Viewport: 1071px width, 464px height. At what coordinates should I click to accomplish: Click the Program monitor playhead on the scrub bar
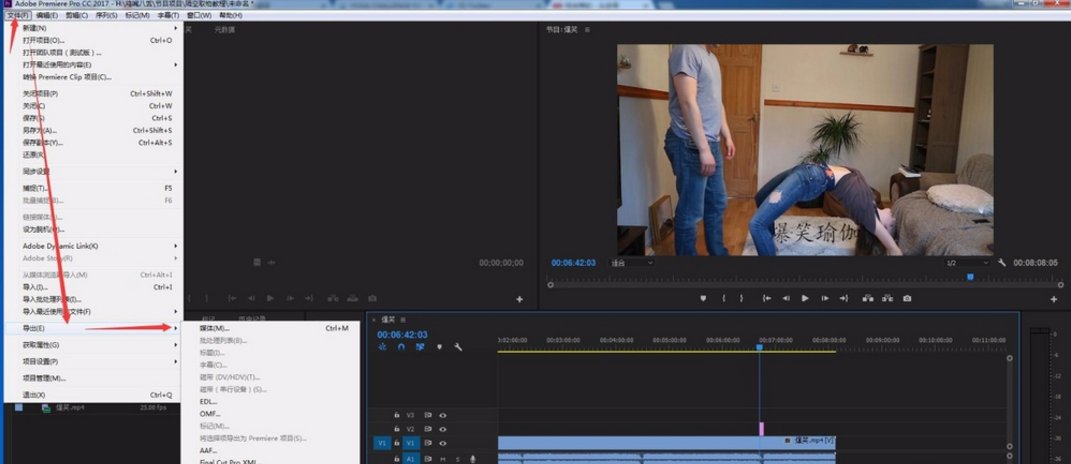point(970,277)
